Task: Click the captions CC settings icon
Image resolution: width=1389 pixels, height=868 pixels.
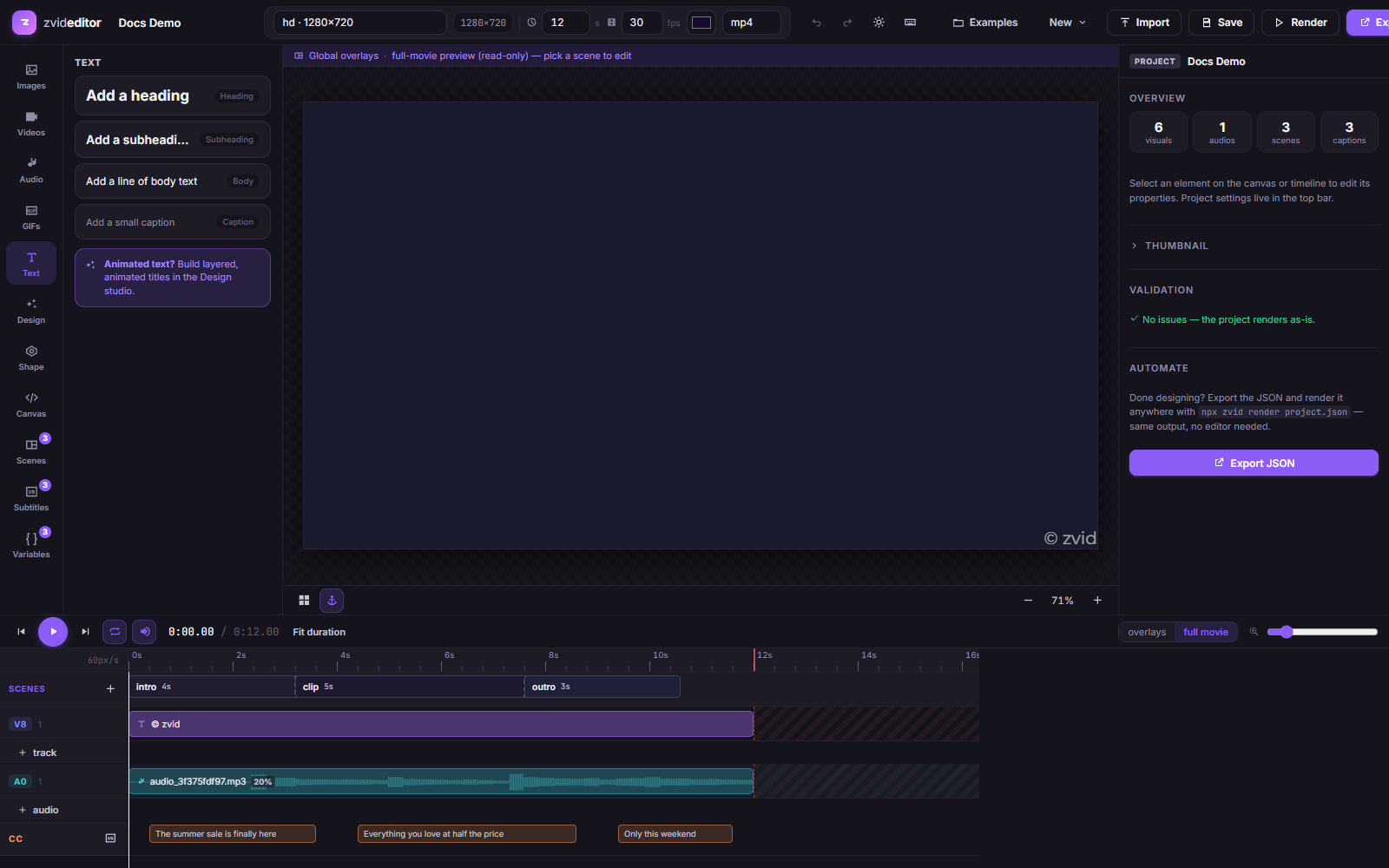Action: tap(110, 838)
